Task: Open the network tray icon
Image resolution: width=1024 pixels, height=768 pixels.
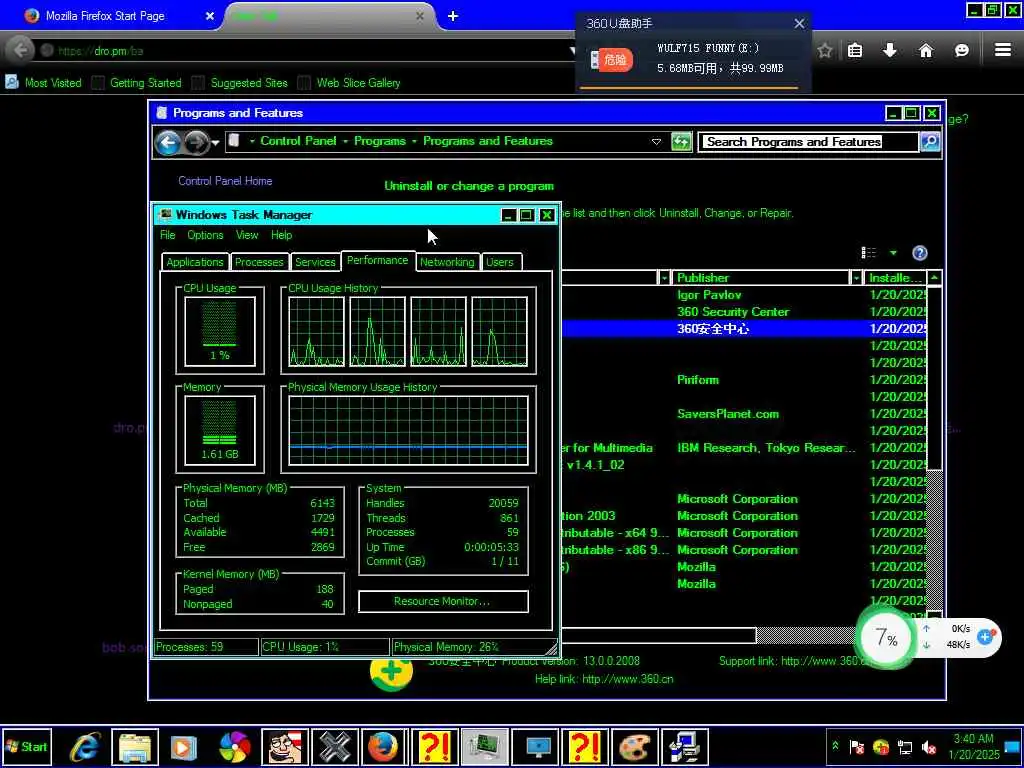Action: pos(905,747)
